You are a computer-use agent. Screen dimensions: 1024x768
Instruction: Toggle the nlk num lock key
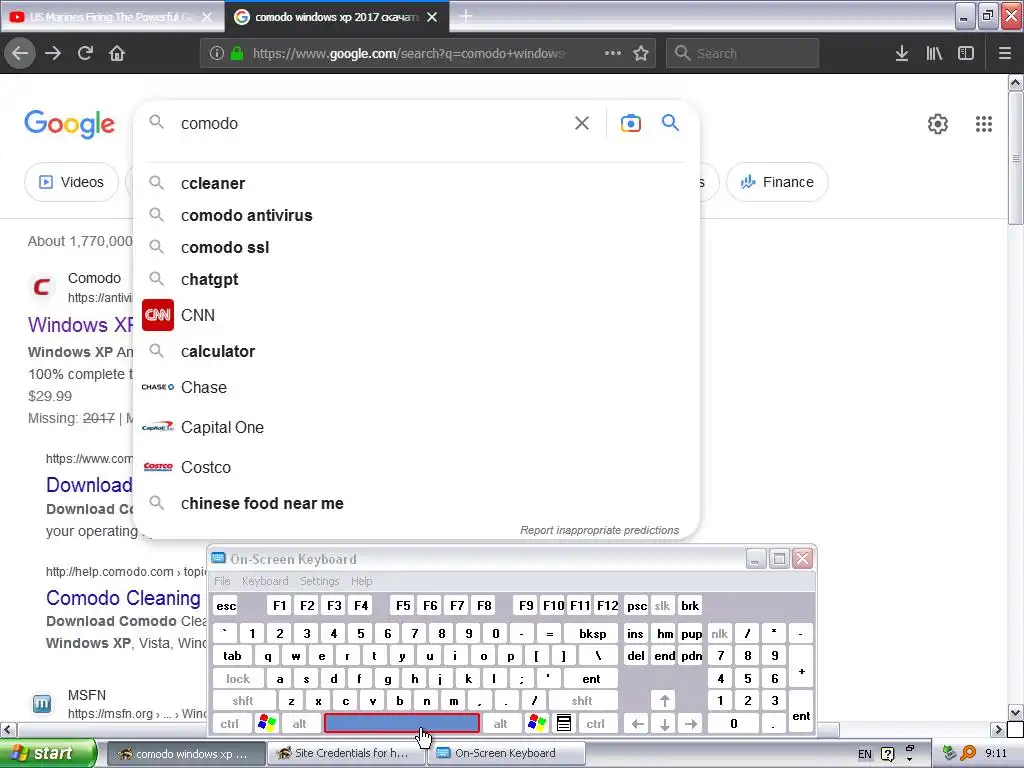(719, 633)
